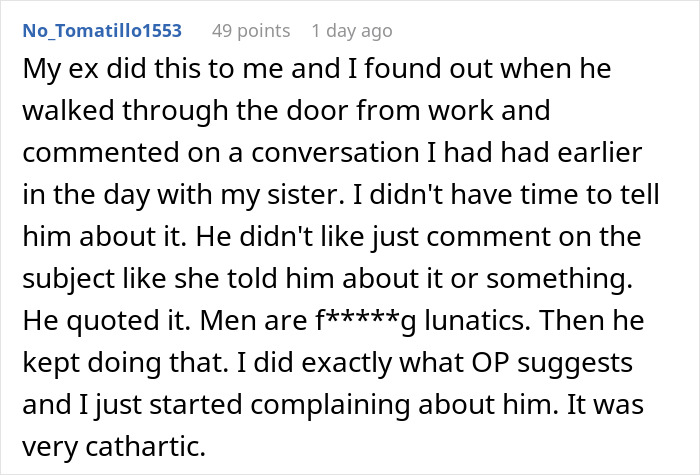Screen dimensions: 700x475
Task: Click the word "something." in the comment
Action: click(559, 279)
